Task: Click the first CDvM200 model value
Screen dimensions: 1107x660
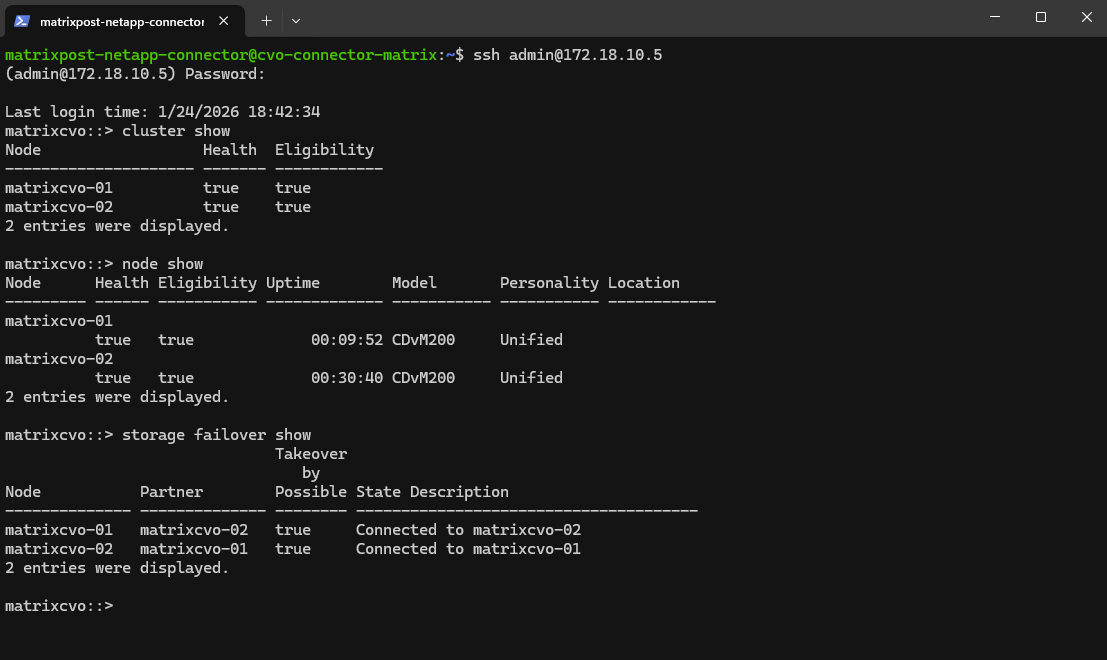Action: tap(423, 340)
